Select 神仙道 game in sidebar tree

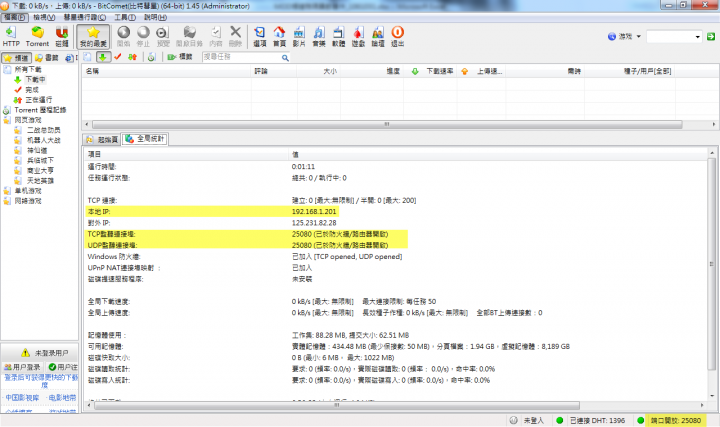point(37,150)
